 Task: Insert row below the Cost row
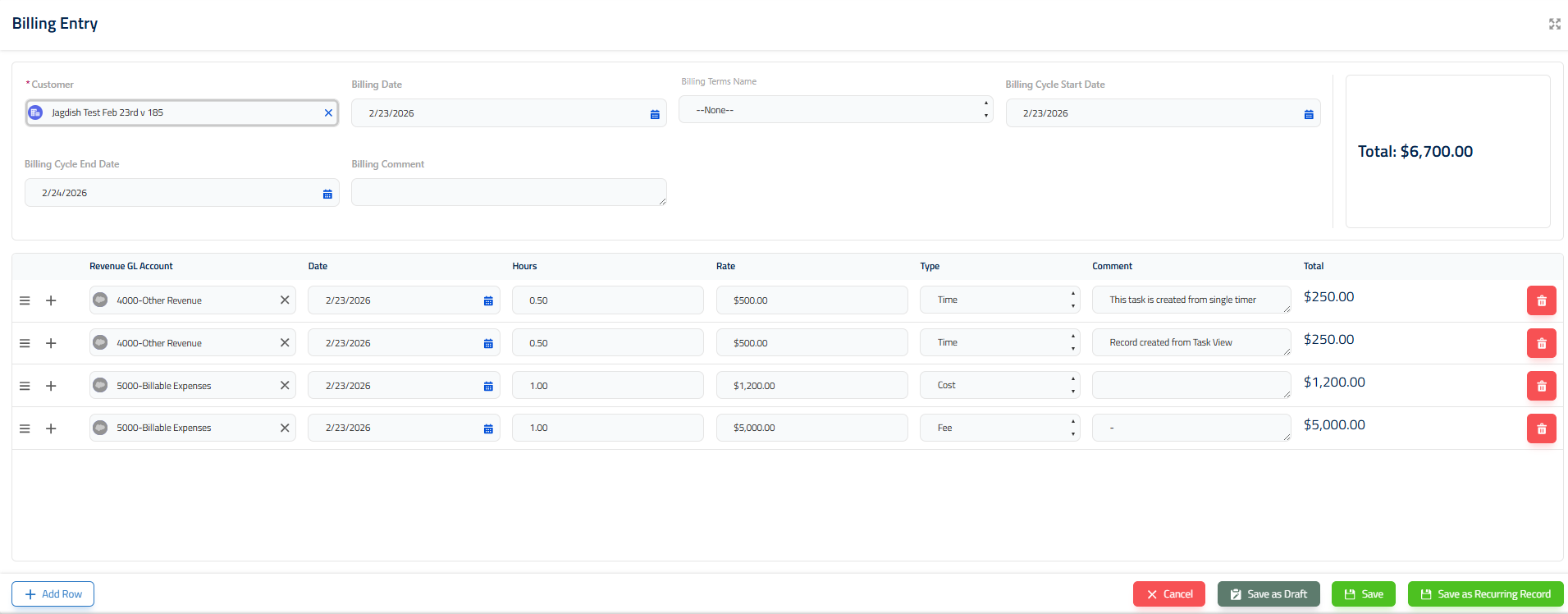[x=51, y=386]
